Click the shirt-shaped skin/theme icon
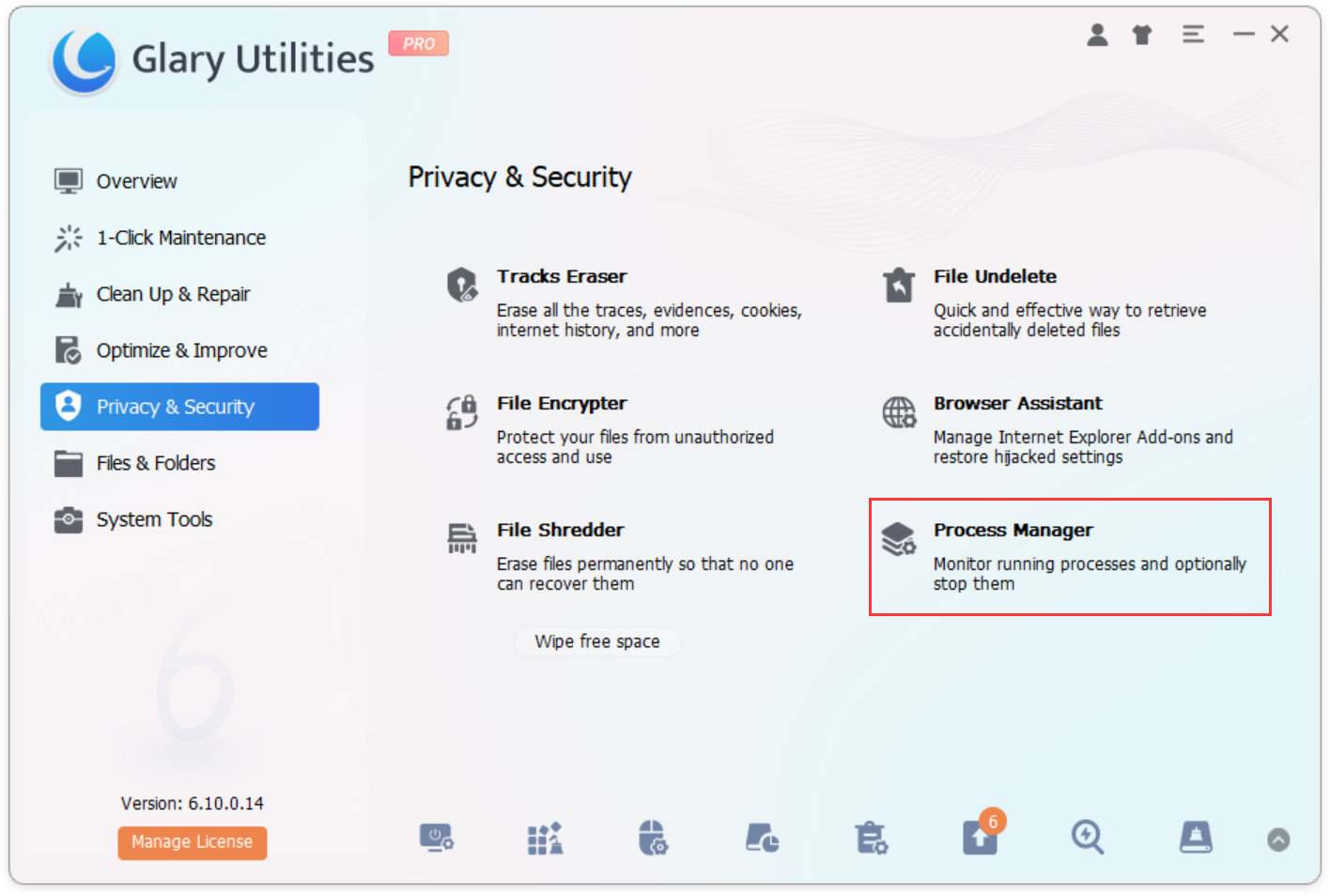The image size is (1330, 896). [x=1142, y=34]
